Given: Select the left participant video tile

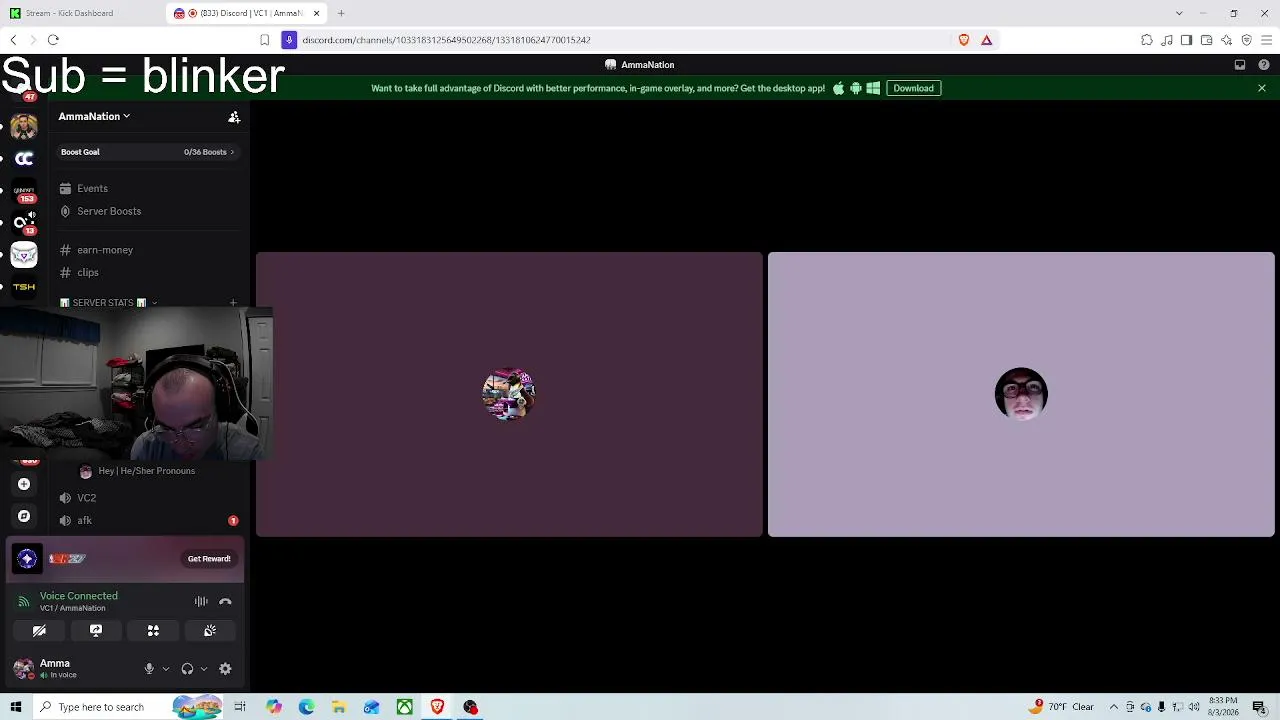Looking at the screenshot, I should click(509, 394).
